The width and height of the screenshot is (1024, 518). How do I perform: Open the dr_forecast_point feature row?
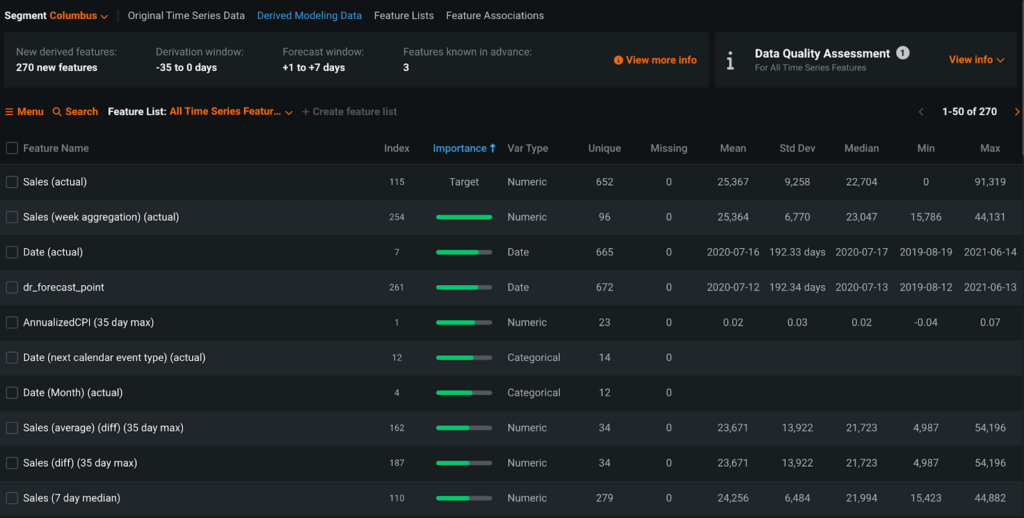(x=64, y=287)
